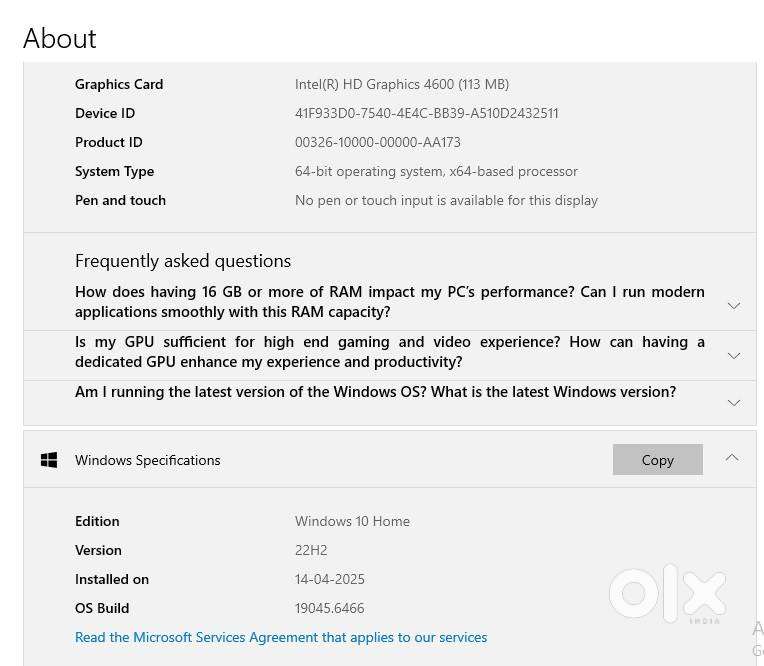Click the Intel HD Graphics 4600 text
This screenshot has height=666, width=764.
click(x=401, y=84)
